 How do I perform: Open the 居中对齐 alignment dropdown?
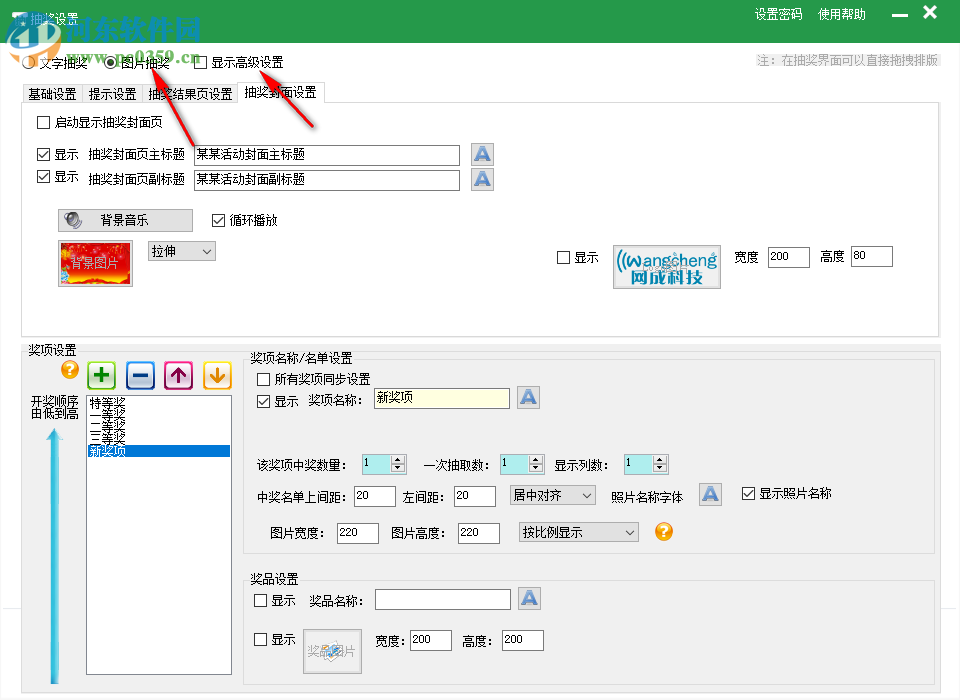click(x=553, y=495)
